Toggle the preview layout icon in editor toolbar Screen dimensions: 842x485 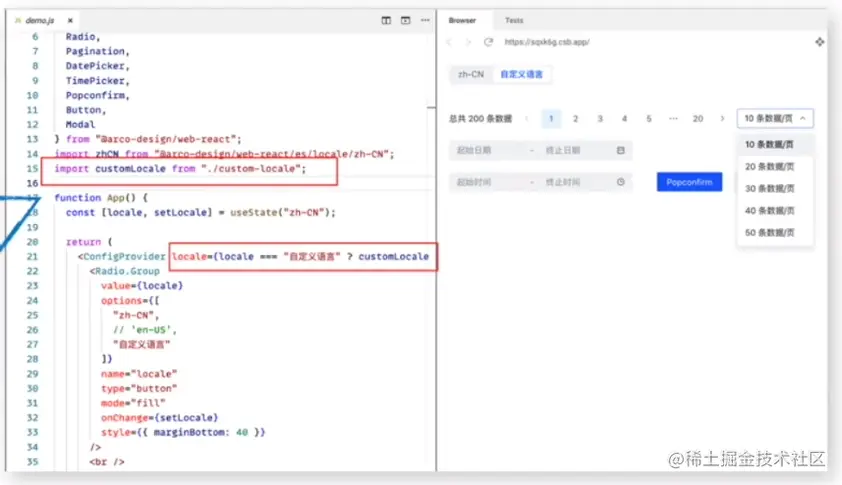click(x=405, y=20)
